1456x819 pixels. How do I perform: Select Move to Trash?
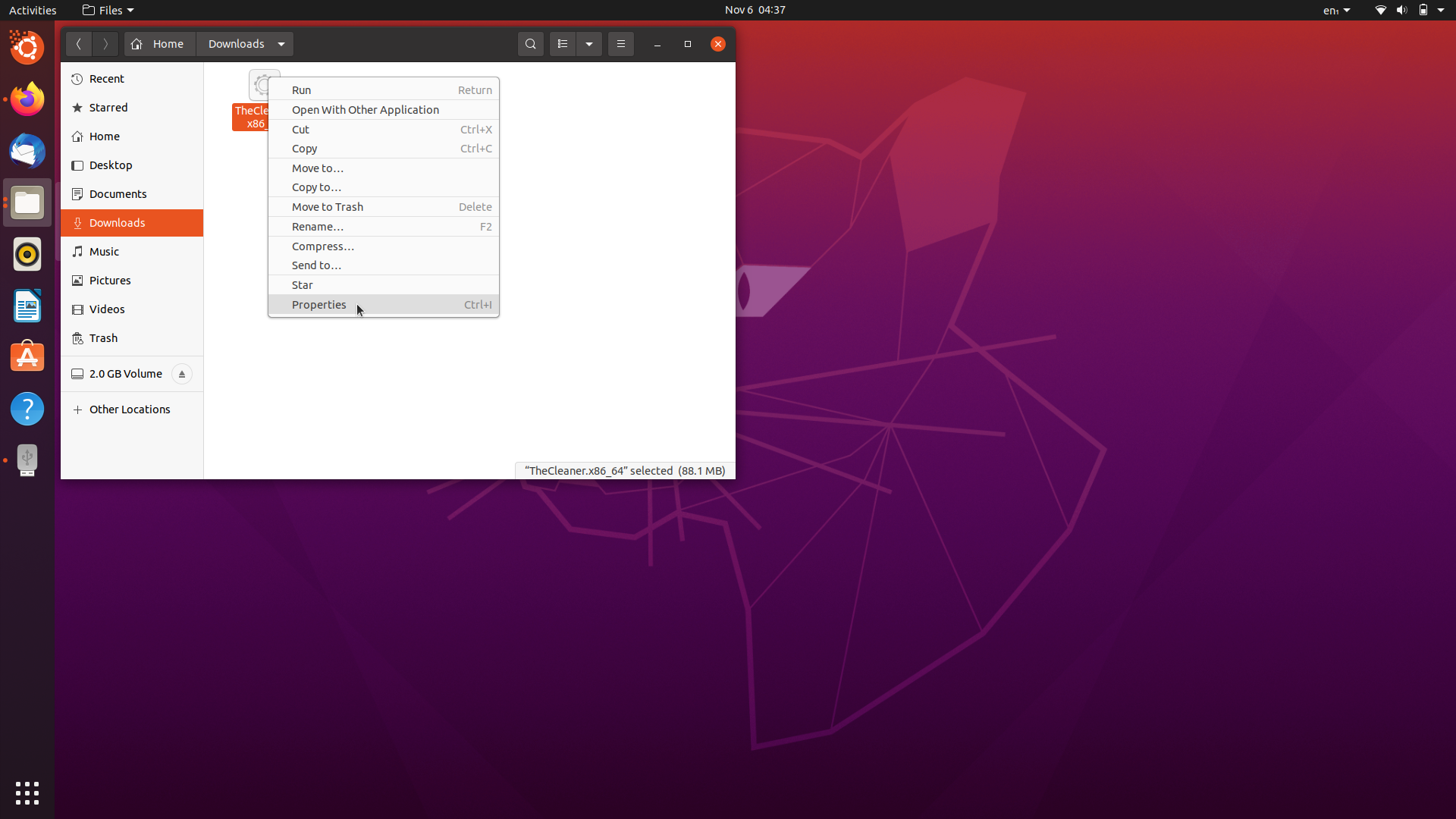(384, 207)
